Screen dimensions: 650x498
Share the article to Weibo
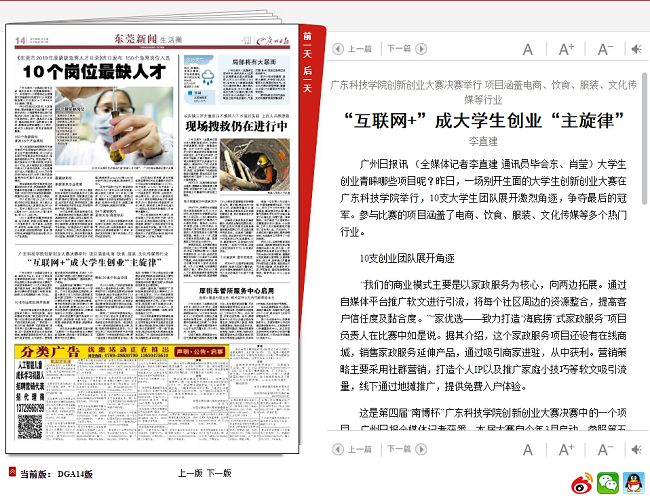coord(582,483)
